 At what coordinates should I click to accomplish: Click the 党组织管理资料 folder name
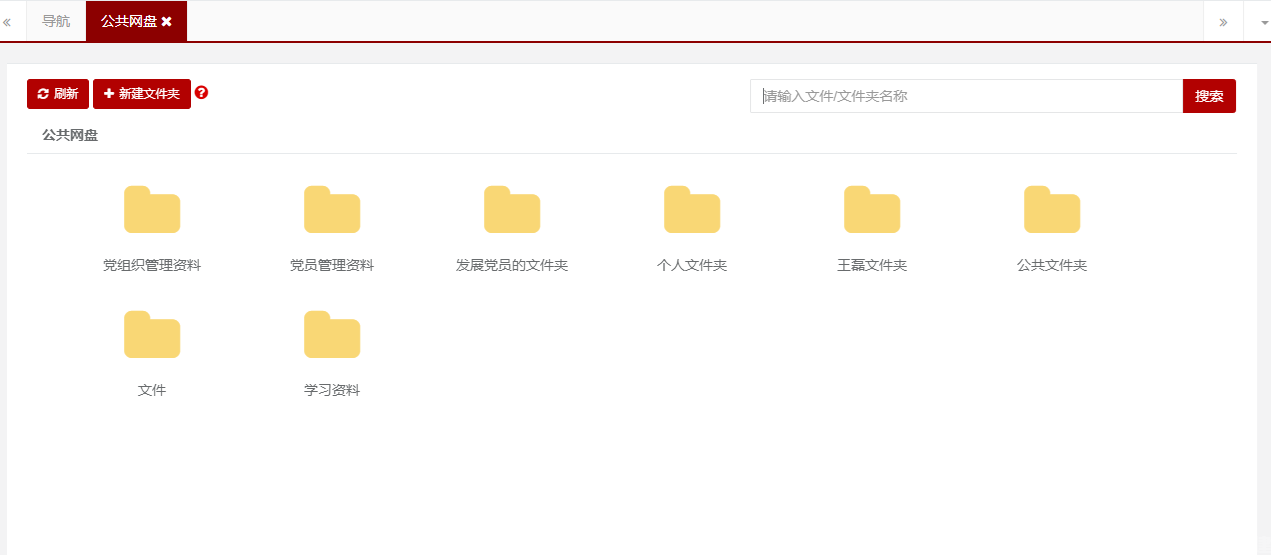(152, 265)
